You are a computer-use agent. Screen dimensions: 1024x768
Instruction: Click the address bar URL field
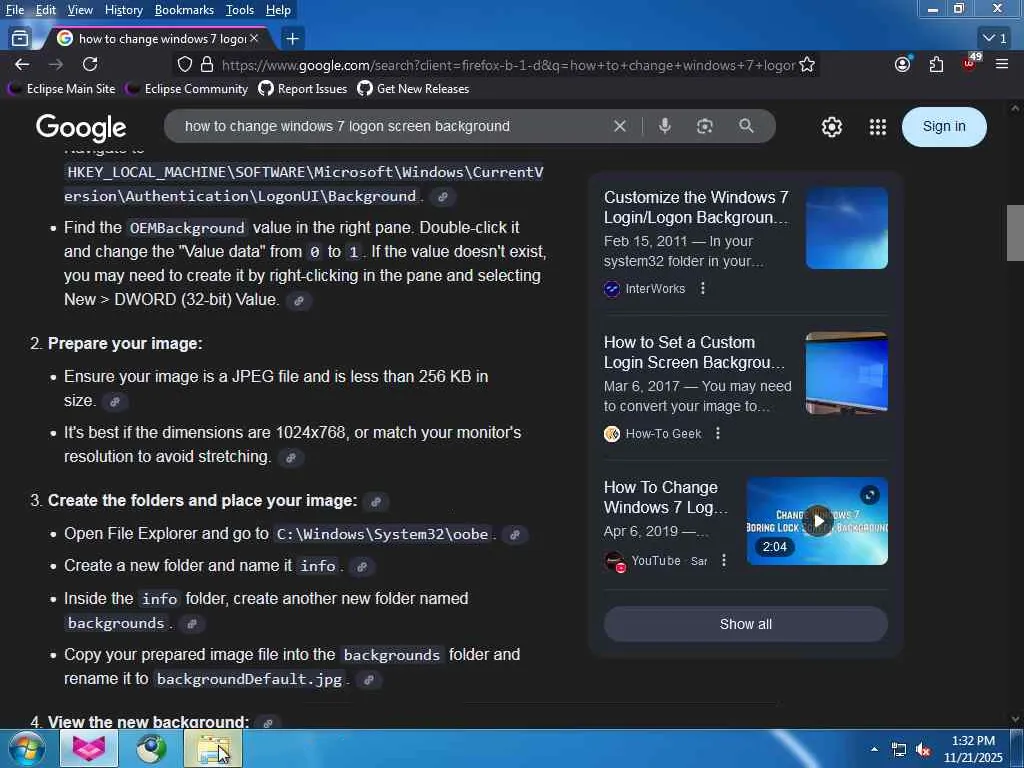click(508, 65)
